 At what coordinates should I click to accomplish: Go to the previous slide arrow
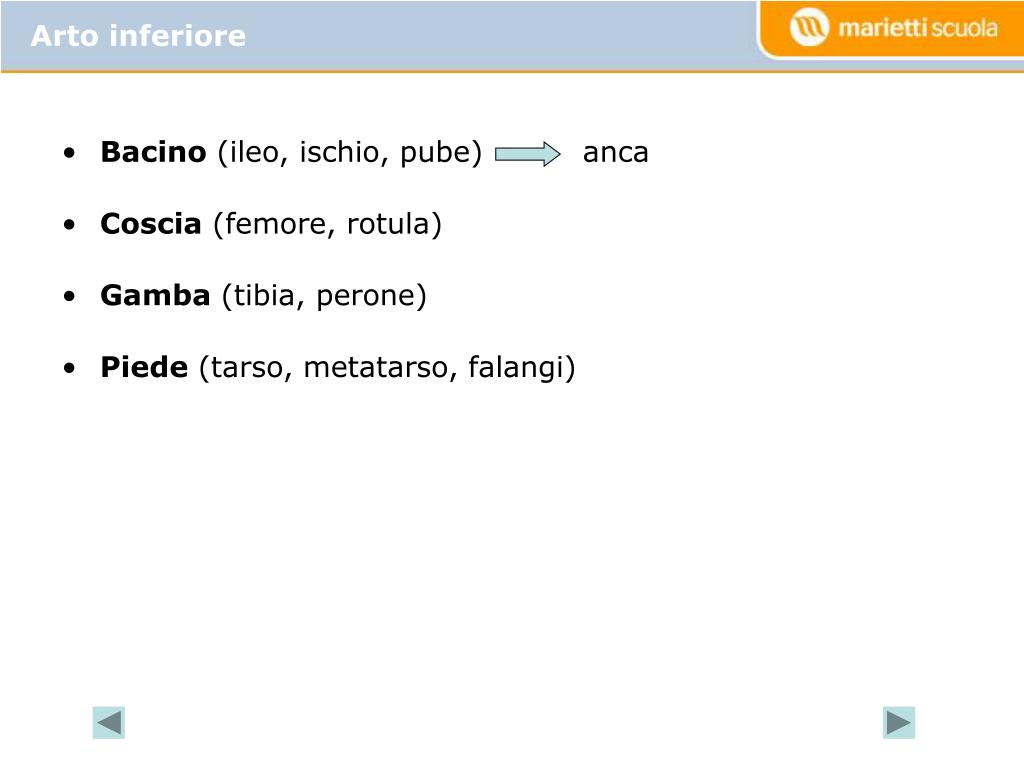coord(108,722)
